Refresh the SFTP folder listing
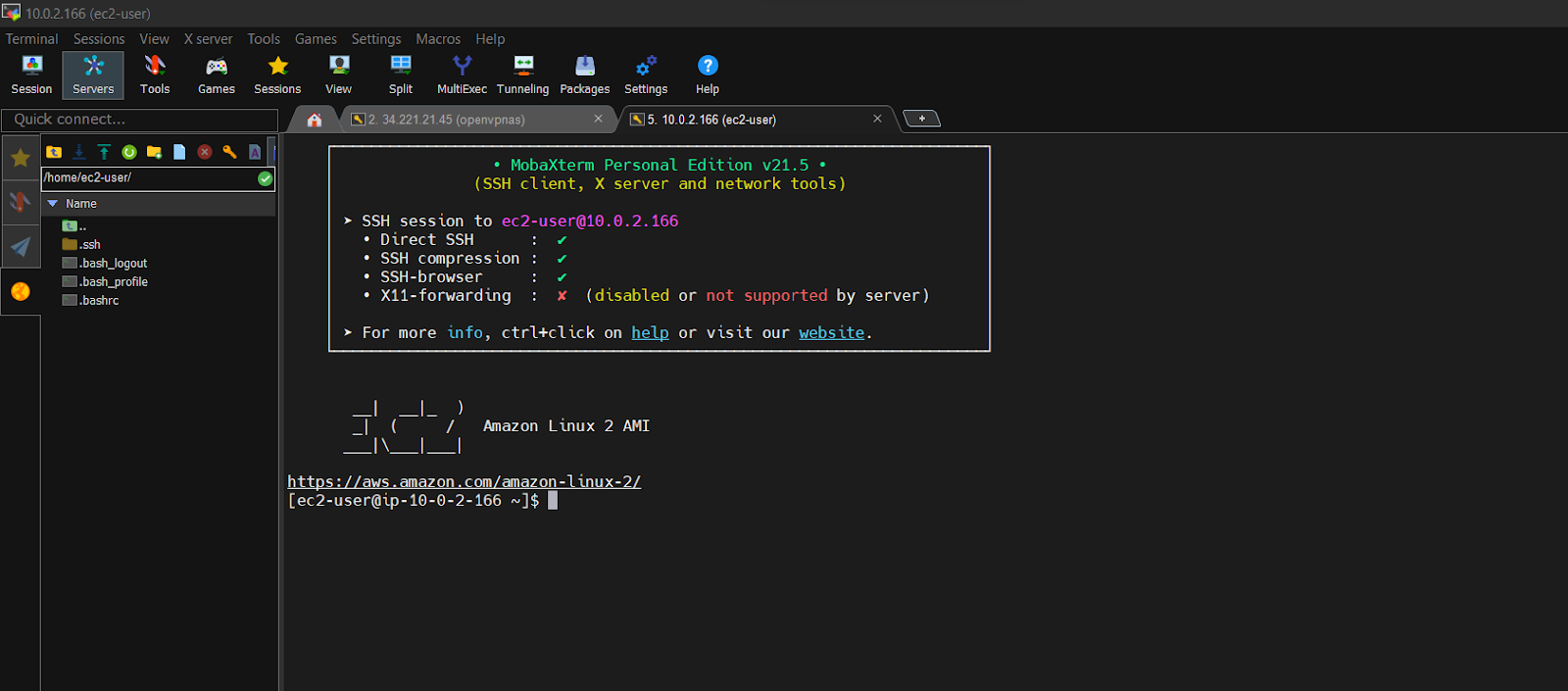 (x=129, y=152)
